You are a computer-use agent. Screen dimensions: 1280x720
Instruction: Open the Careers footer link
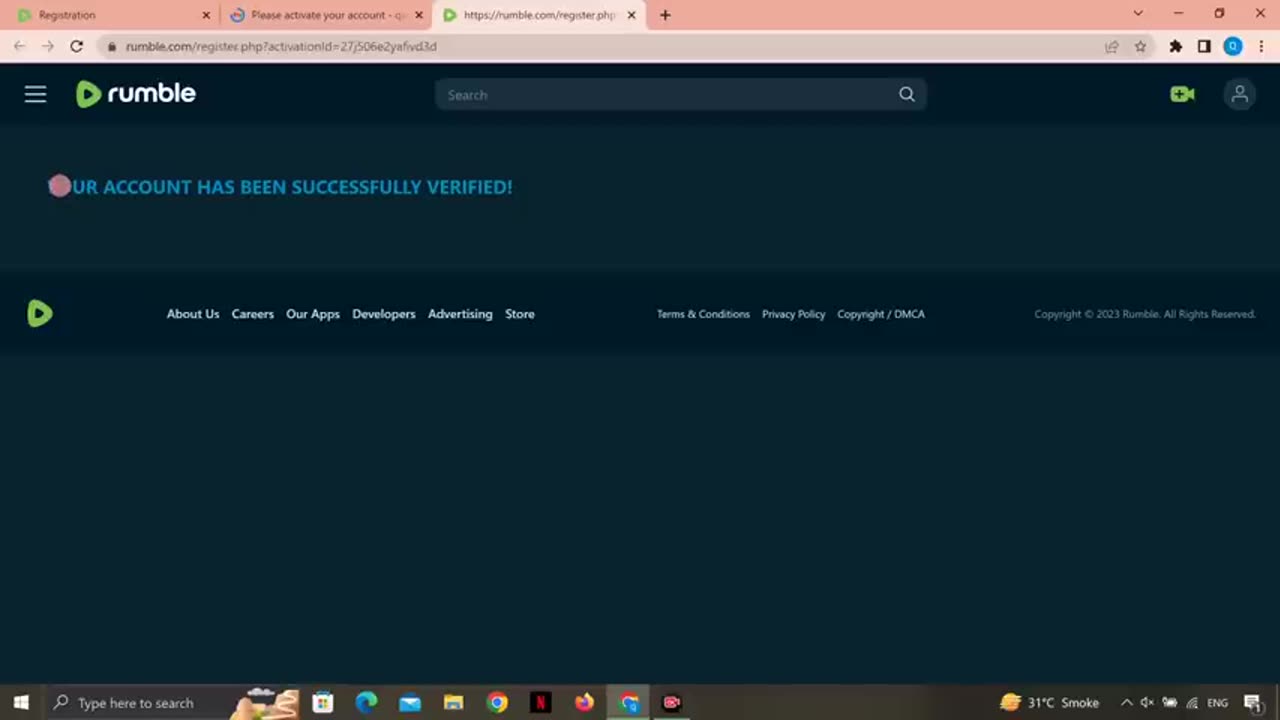[253, 314]
